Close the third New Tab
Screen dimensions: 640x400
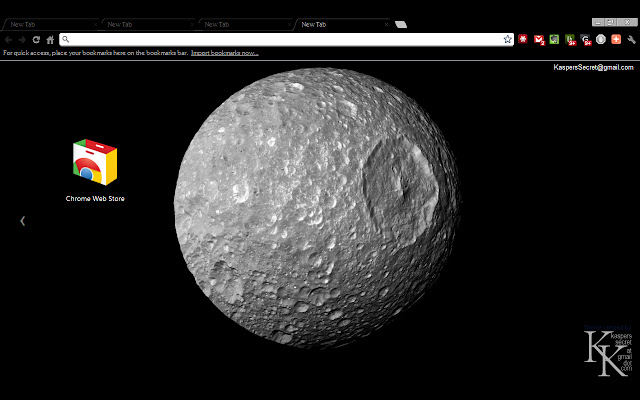tap(289, 24)
